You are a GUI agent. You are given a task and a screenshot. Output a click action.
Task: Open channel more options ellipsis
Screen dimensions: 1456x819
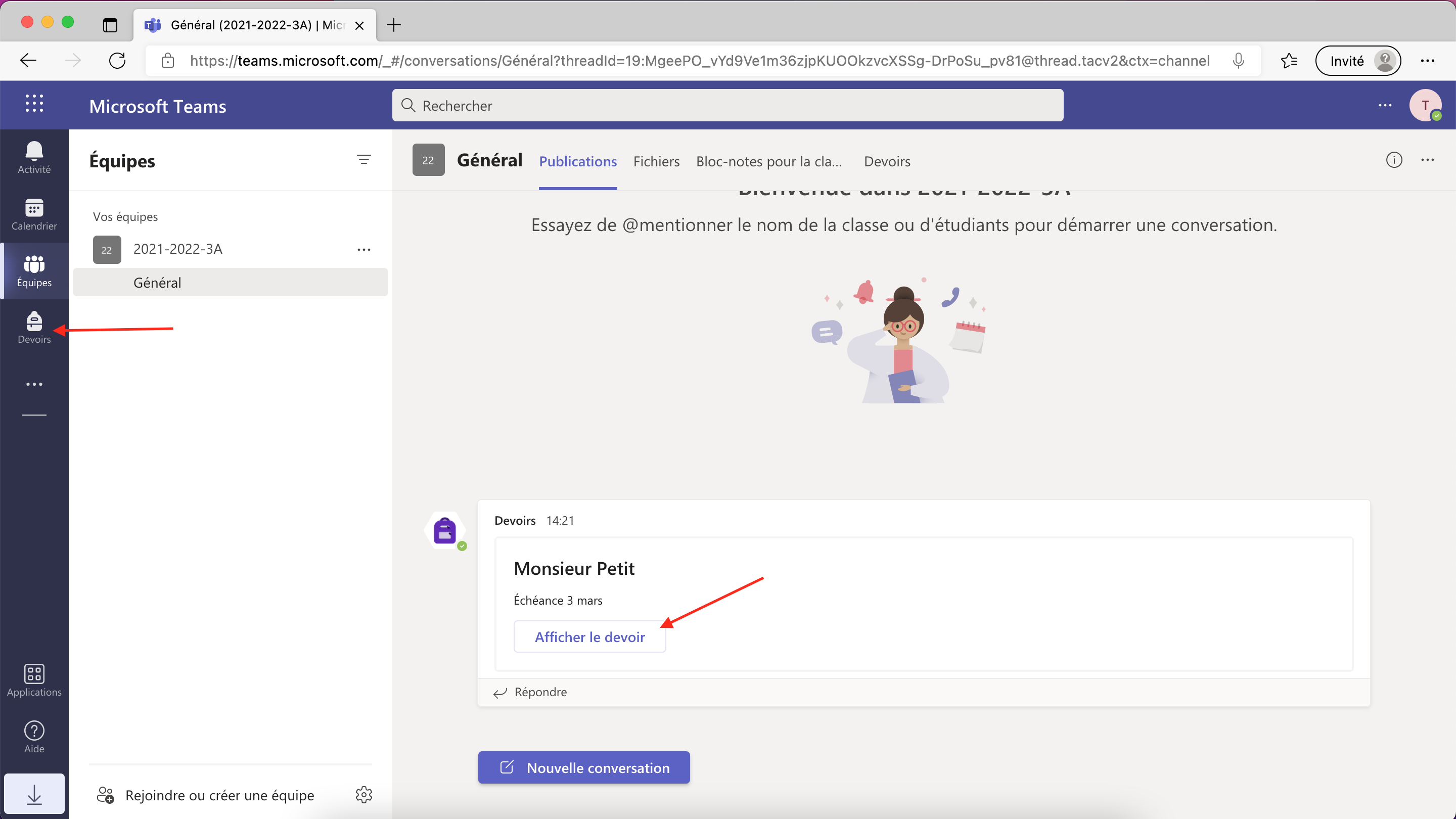tap(1427, 160)
